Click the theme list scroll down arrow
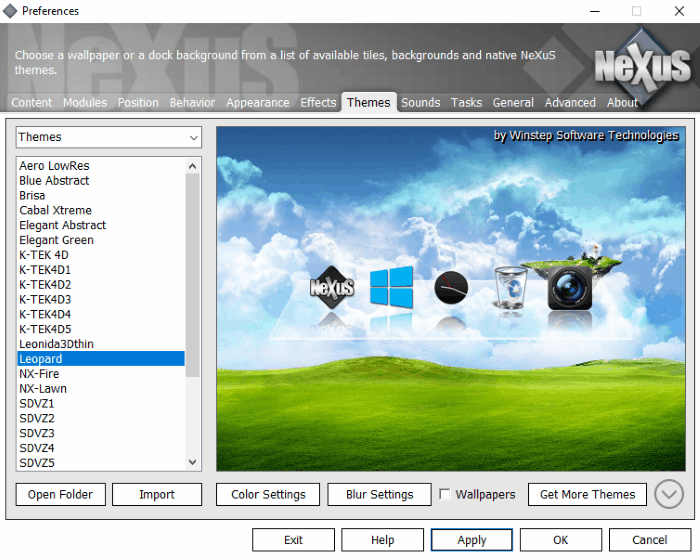Image resolution: width=700 pixels, height=560 pixels. pos(192,462)
